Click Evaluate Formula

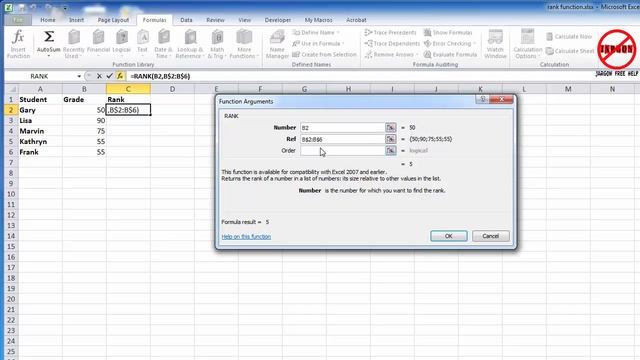coord(450,54)
